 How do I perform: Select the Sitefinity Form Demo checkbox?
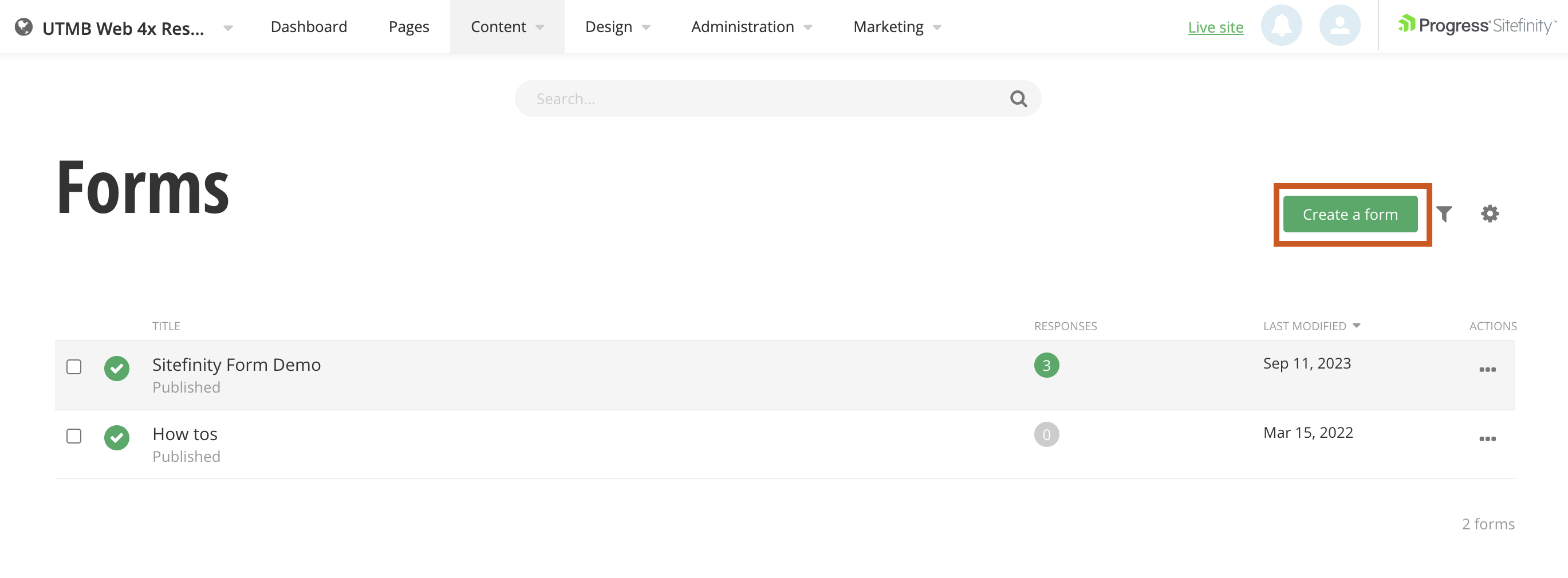[x=74, y=367]
